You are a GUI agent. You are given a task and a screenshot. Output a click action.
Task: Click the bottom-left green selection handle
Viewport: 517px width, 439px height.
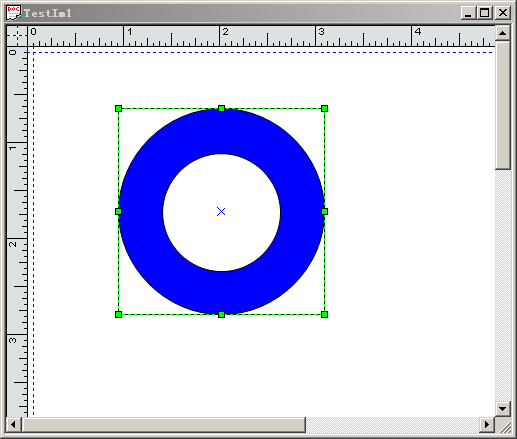pyautogui.click(x=118, y=314)
